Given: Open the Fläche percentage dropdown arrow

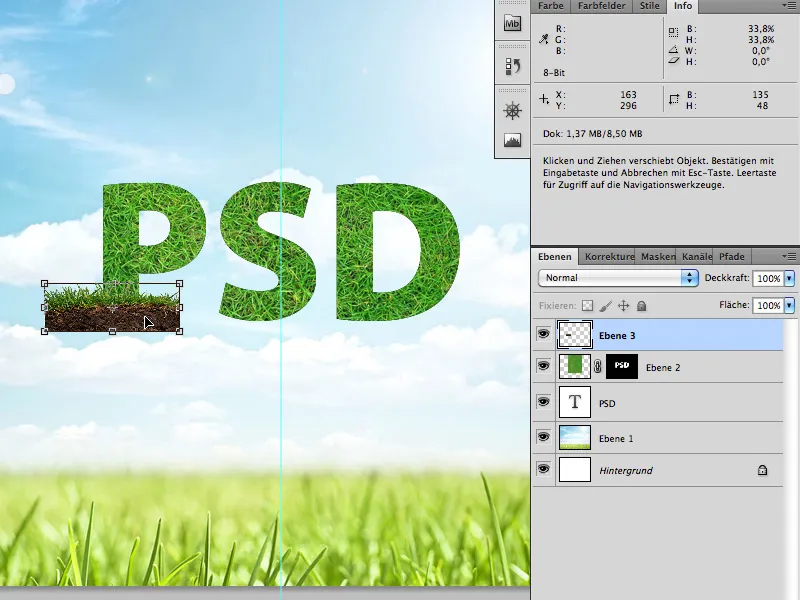Looking at the screenshot, I should [789, 304].
